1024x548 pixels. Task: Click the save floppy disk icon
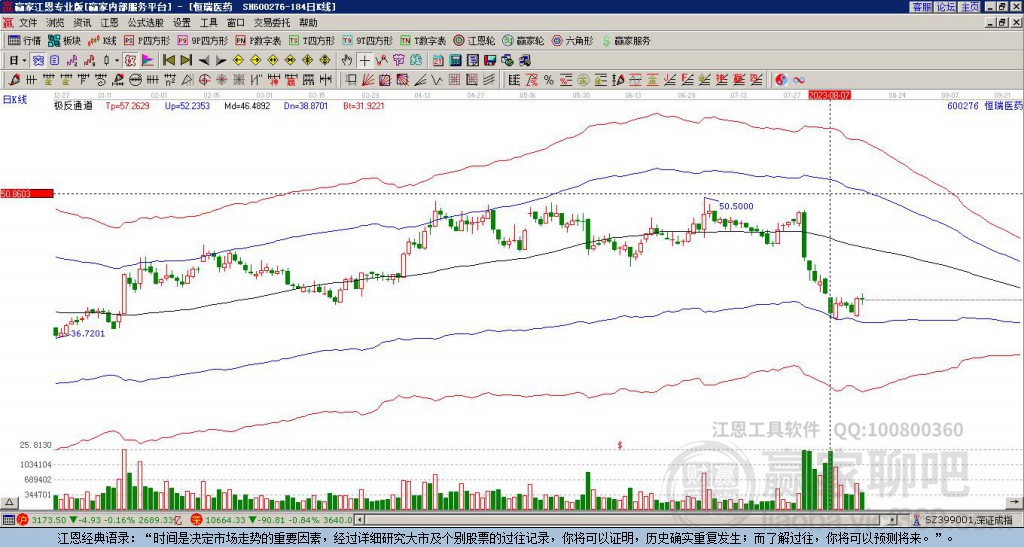[490, 61]
